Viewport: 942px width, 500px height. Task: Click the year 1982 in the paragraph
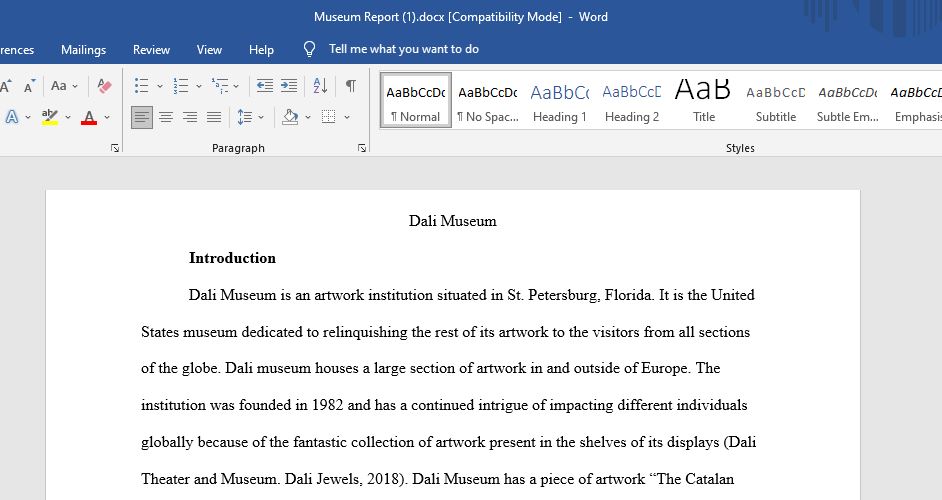click(327, 405)
